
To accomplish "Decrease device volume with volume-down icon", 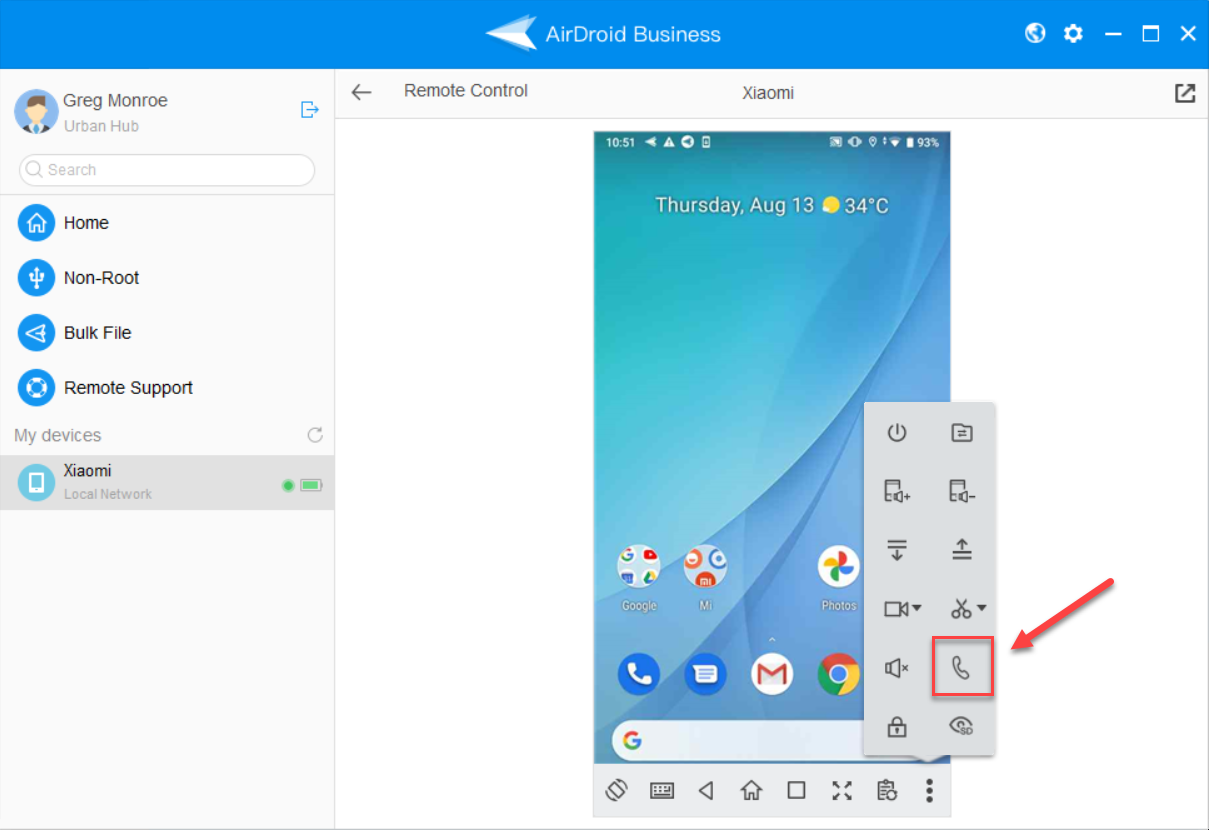I will click(x=961, y=491).
